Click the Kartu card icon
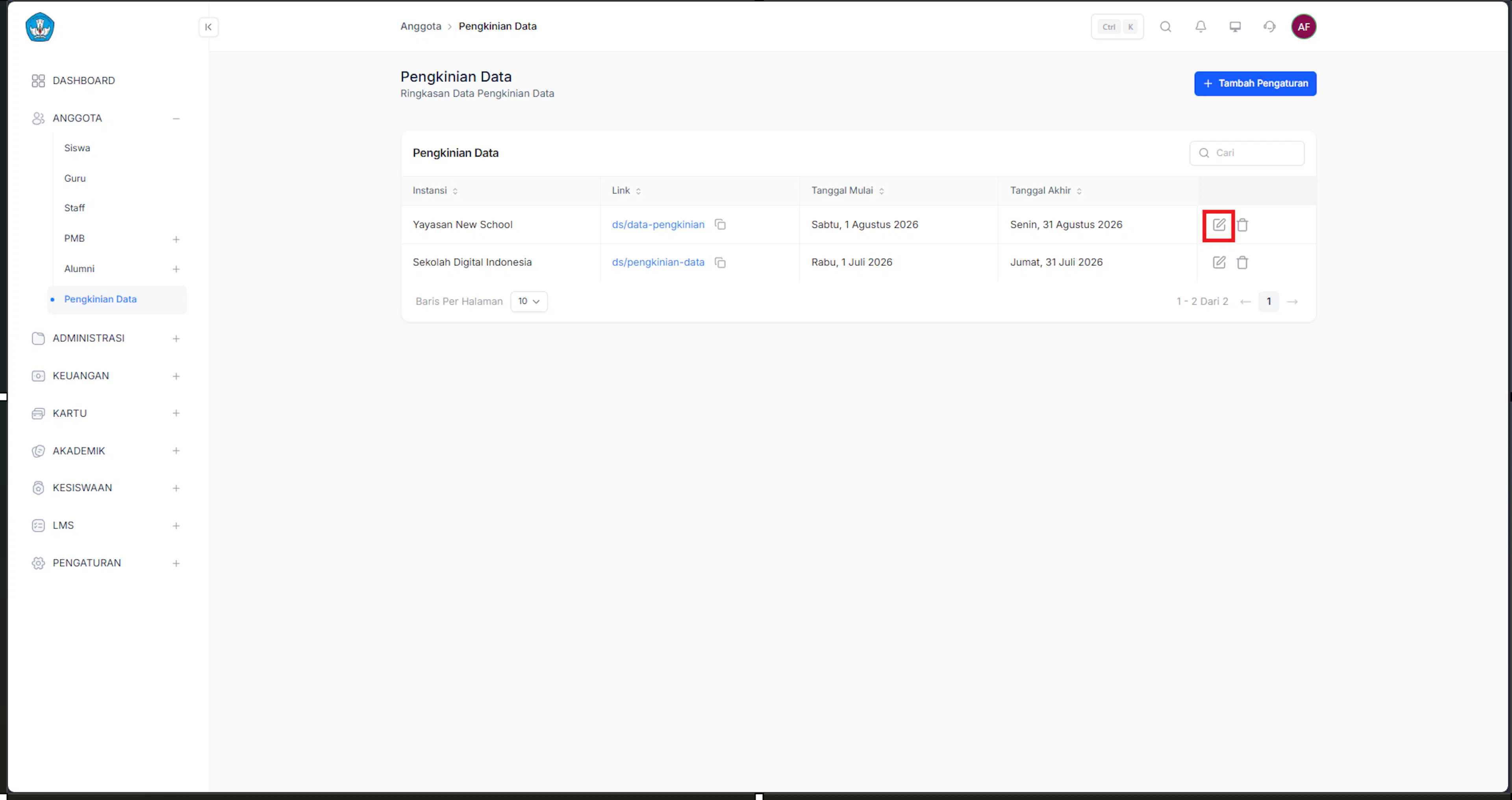 click(38, 414)
